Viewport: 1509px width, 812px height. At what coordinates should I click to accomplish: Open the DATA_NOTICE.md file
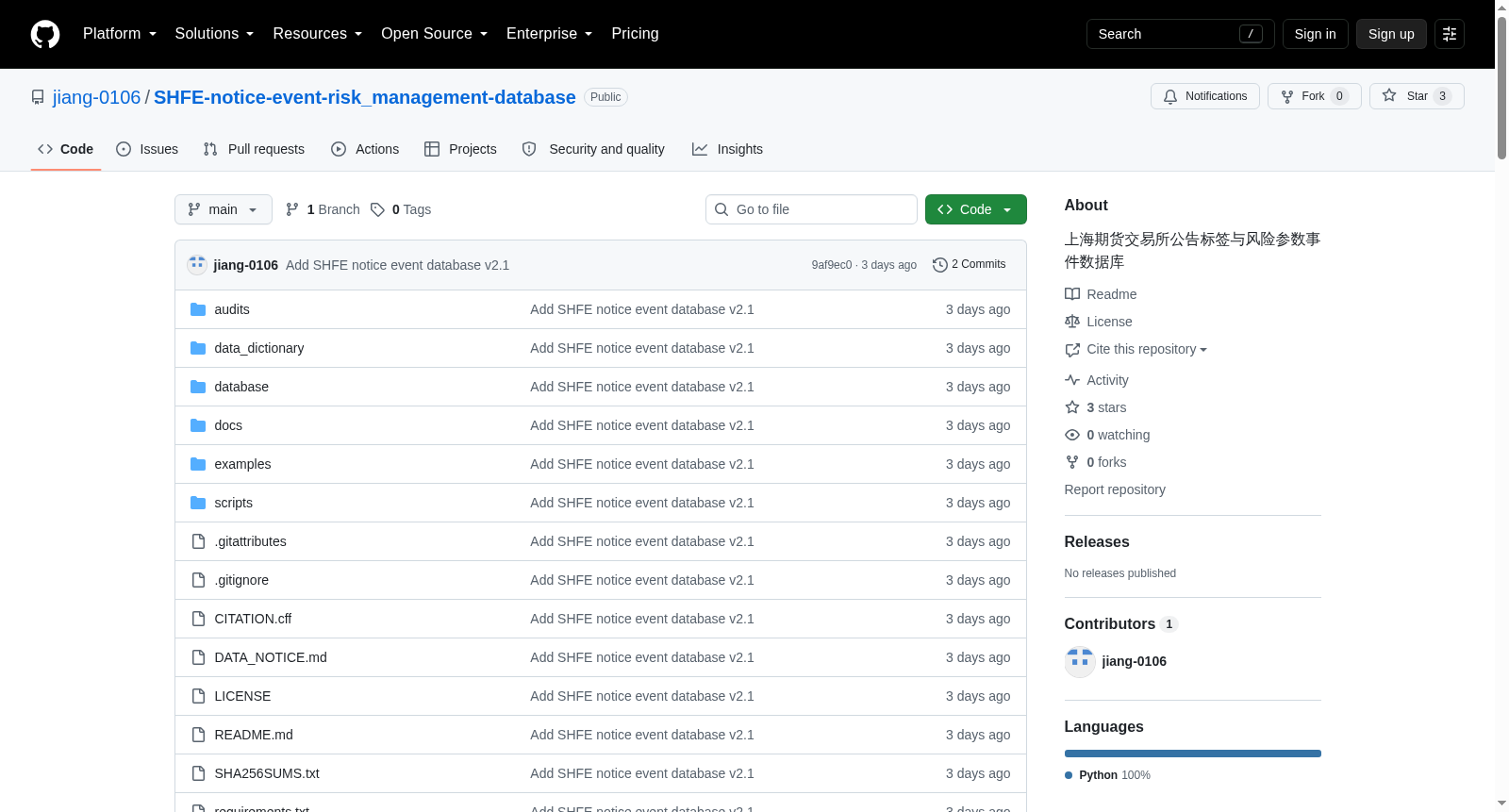pos(271,657)
